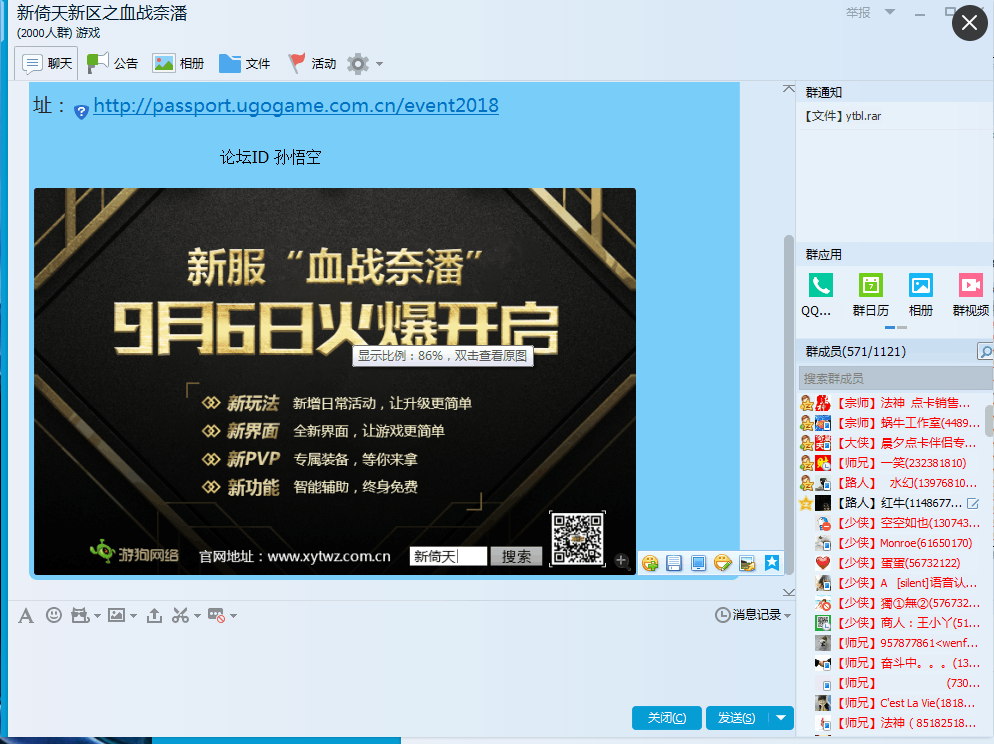Focus the 搜索群成员 search field
The image size is (994, 744).
pos(895,378)
